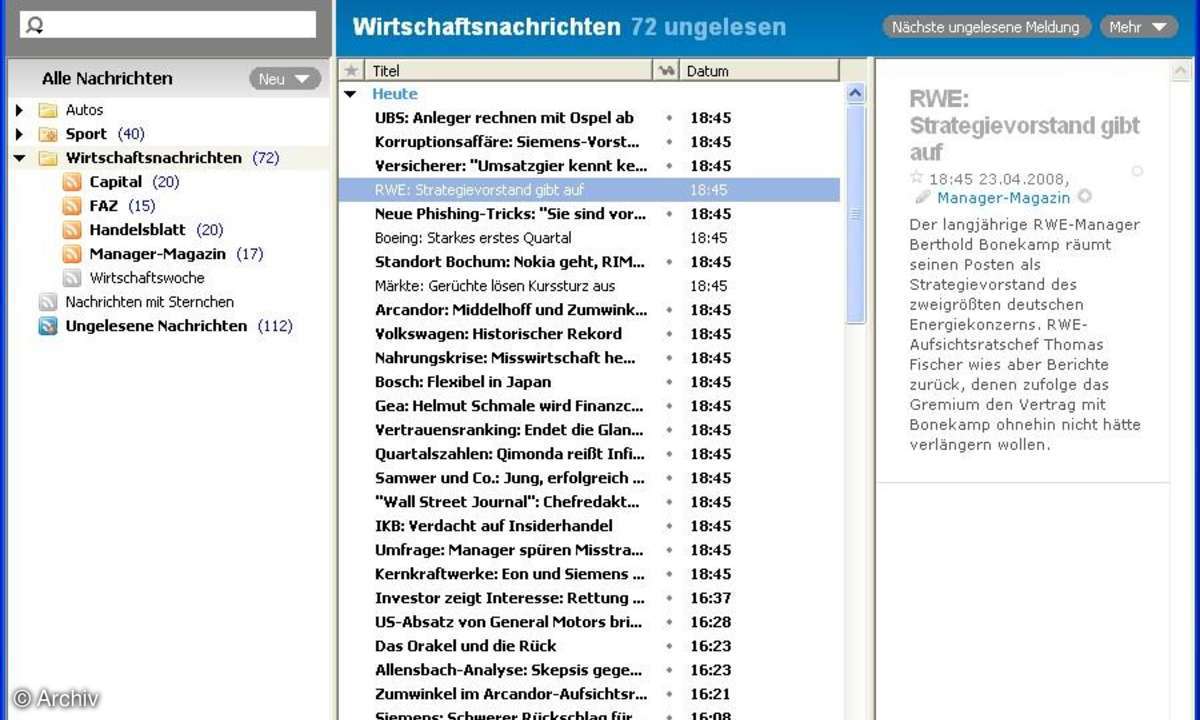Click the icon beside Nachrichten mit Sternchen
The width and height of the screenshot is (1200, 720).
[48, 302]
